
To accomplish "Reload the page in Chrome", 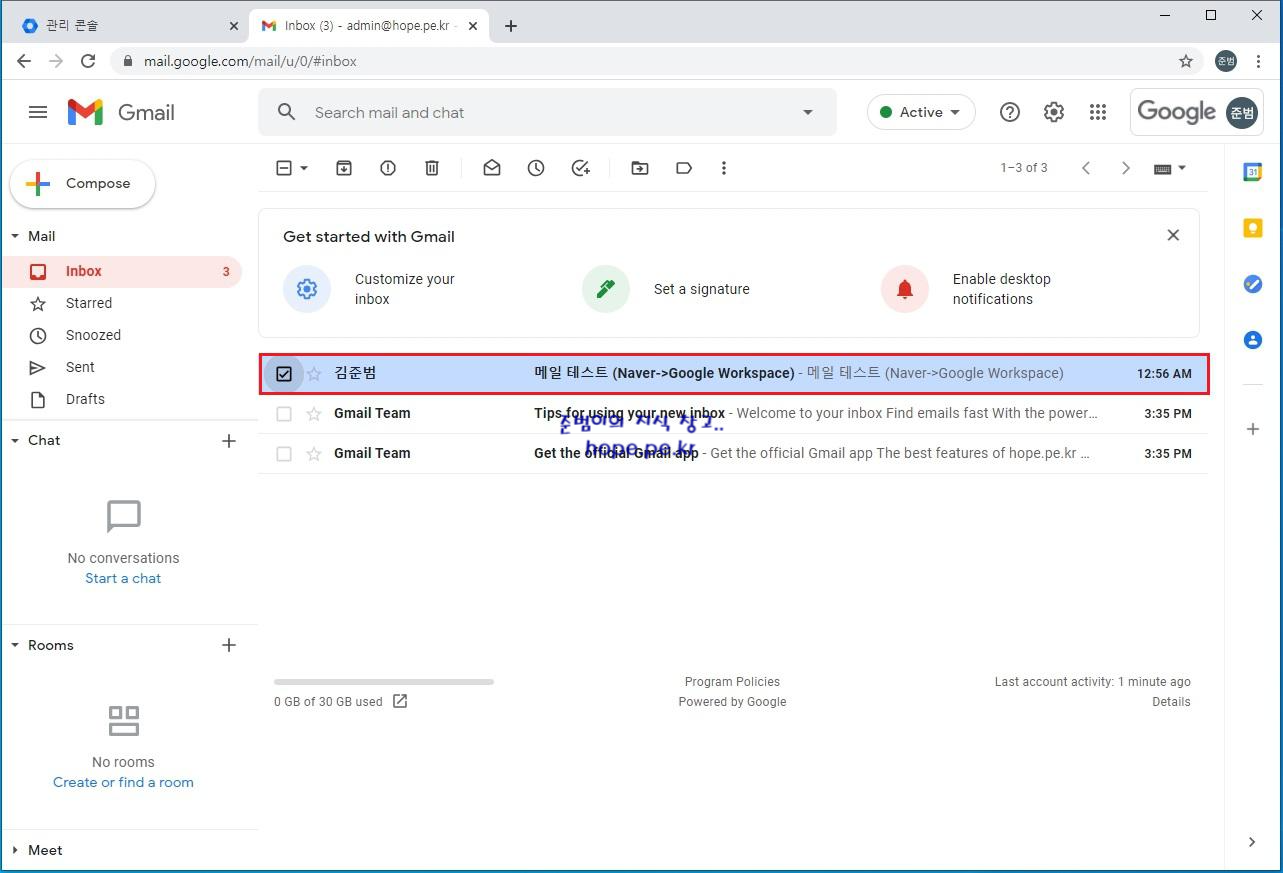I will (x=88, y=61).
